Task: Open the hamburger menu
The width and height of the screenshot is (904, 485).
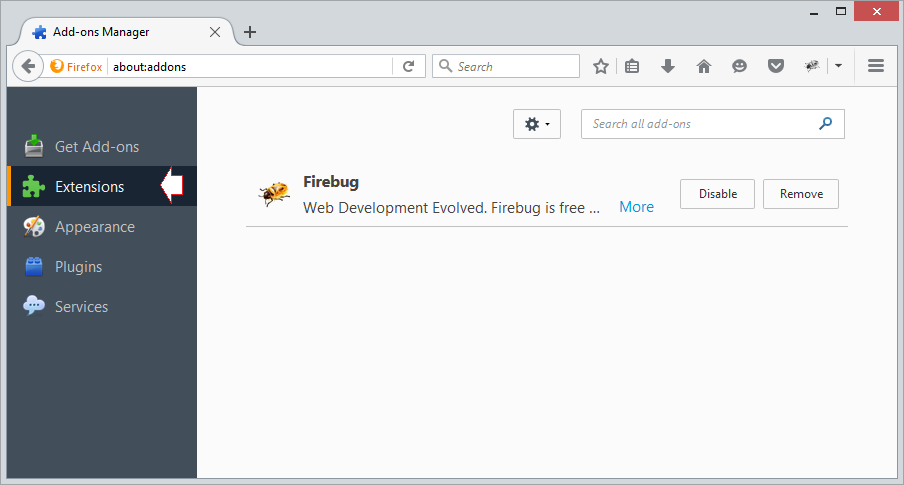Action: [876, 66]
